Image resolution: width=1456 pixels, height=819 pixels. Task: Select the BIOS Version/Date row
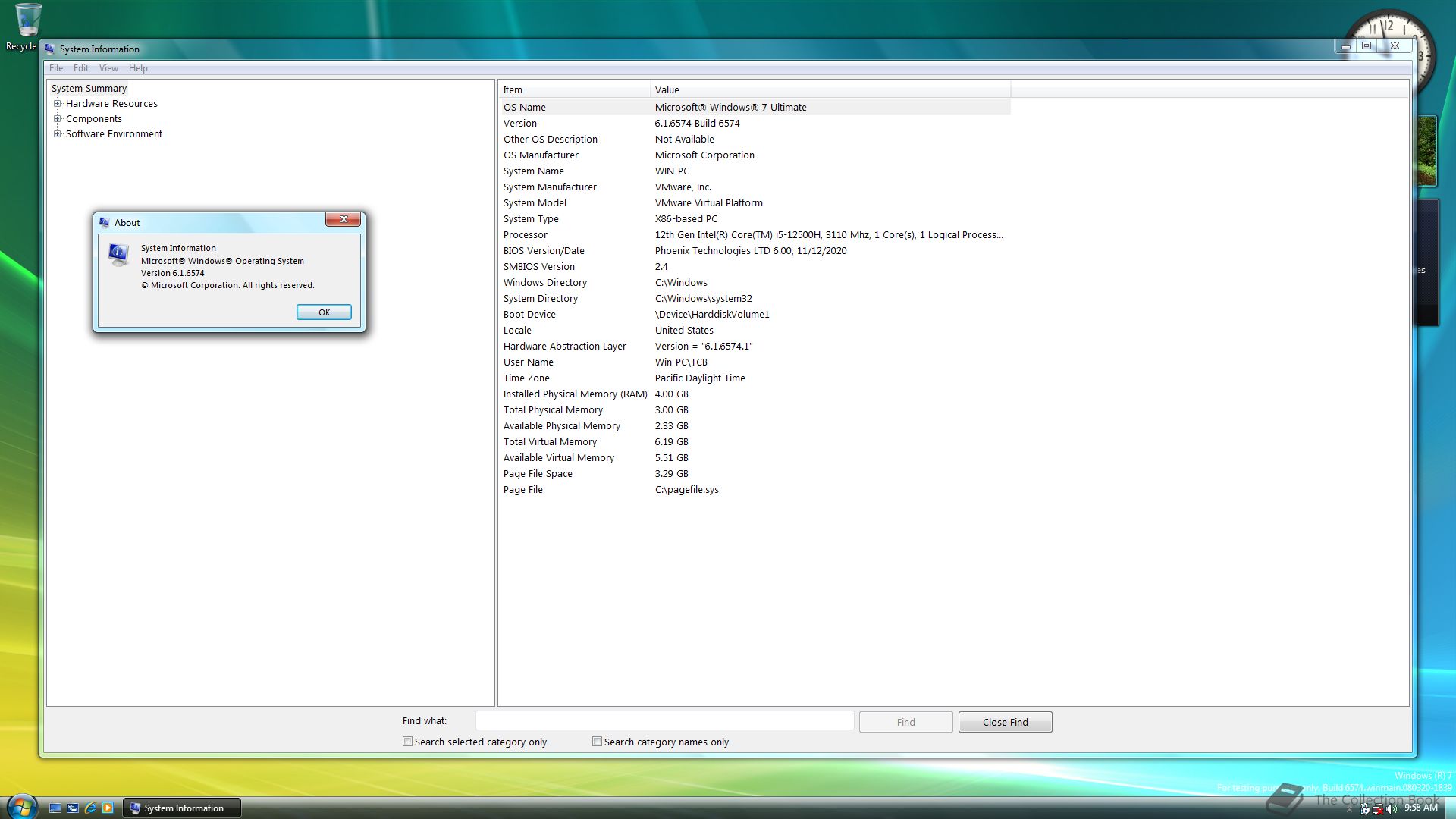(x=755, y=251)
